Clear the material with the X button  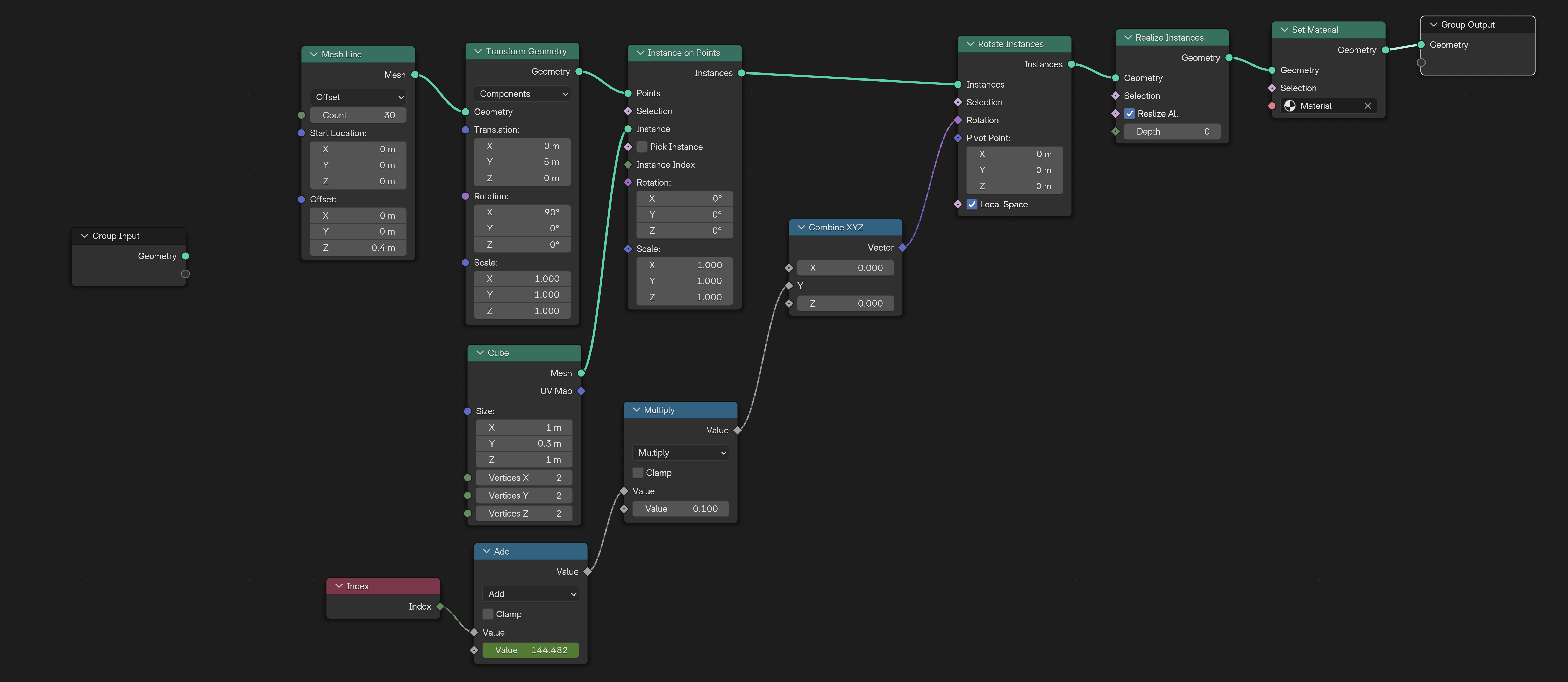[x=1368, y=106]
